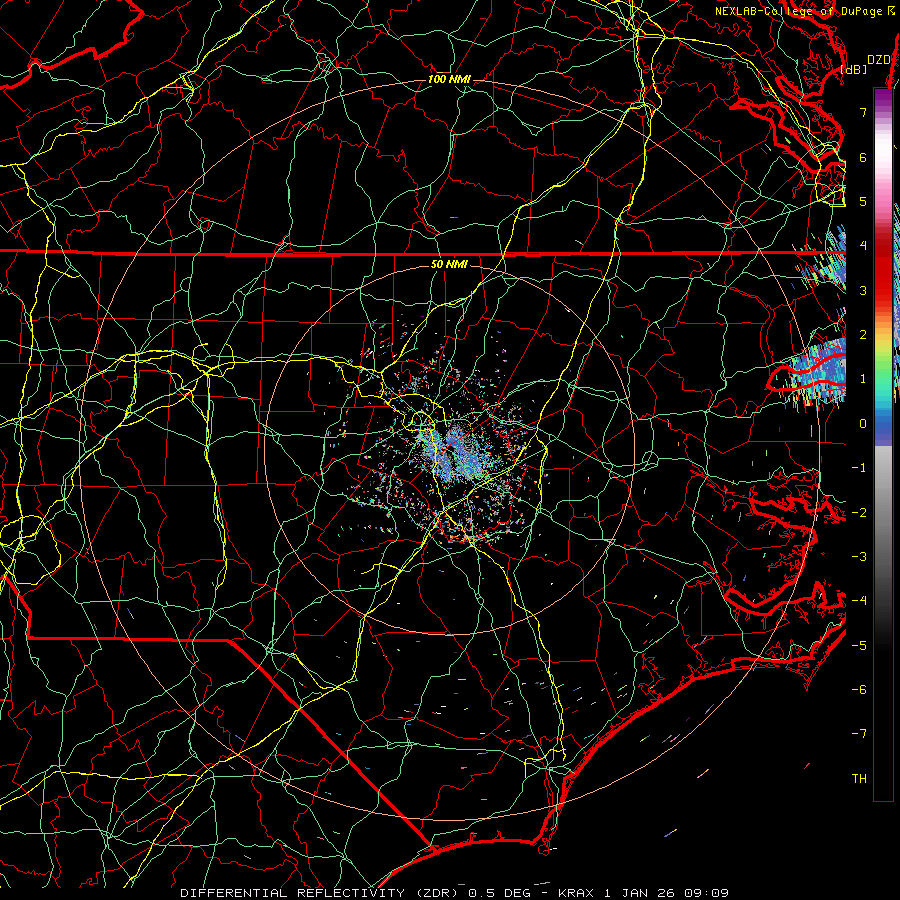Click the color scale value 5
900x900 pixels.
(x=863, y=201)
